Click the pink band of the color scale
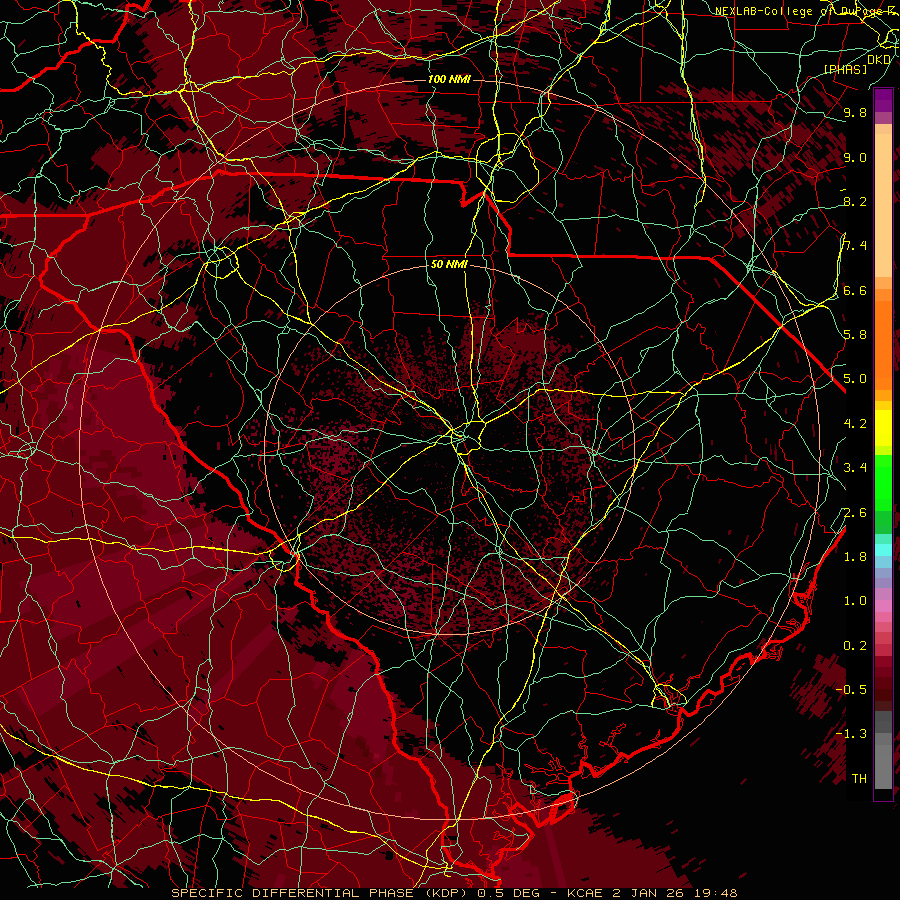This screenshot has width=900, height=900. pyautogui.click(x=883, y=606)
